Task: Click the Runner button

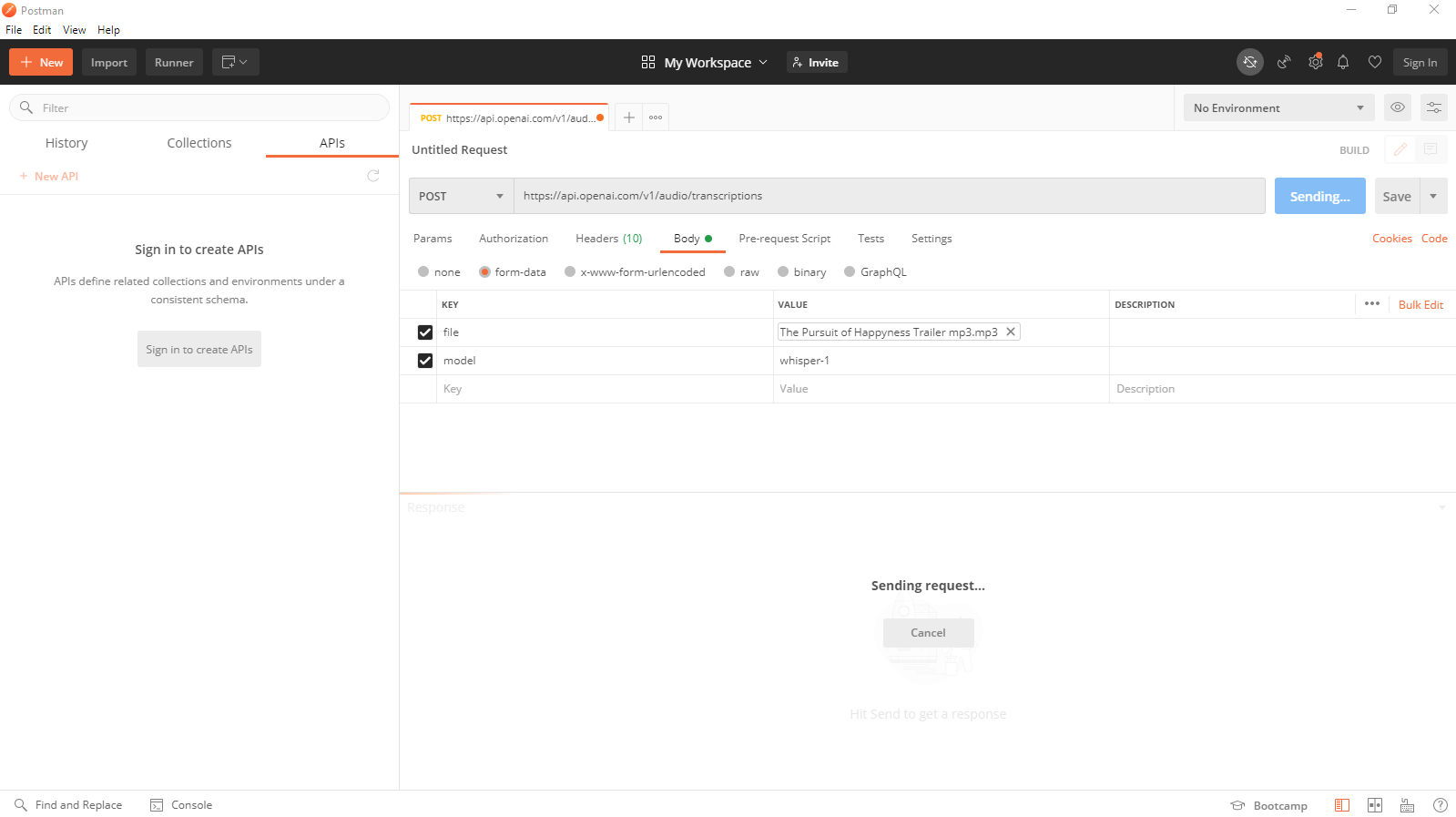Action: click(174, 62)
